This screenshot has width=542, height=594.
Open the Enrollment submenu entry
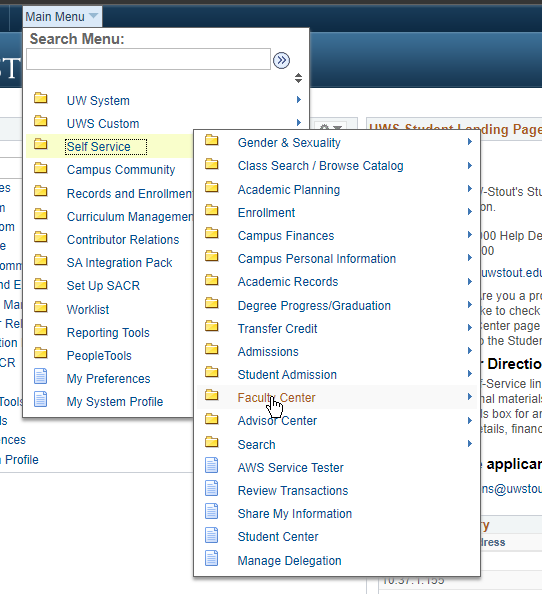click(x=266, y=213)
